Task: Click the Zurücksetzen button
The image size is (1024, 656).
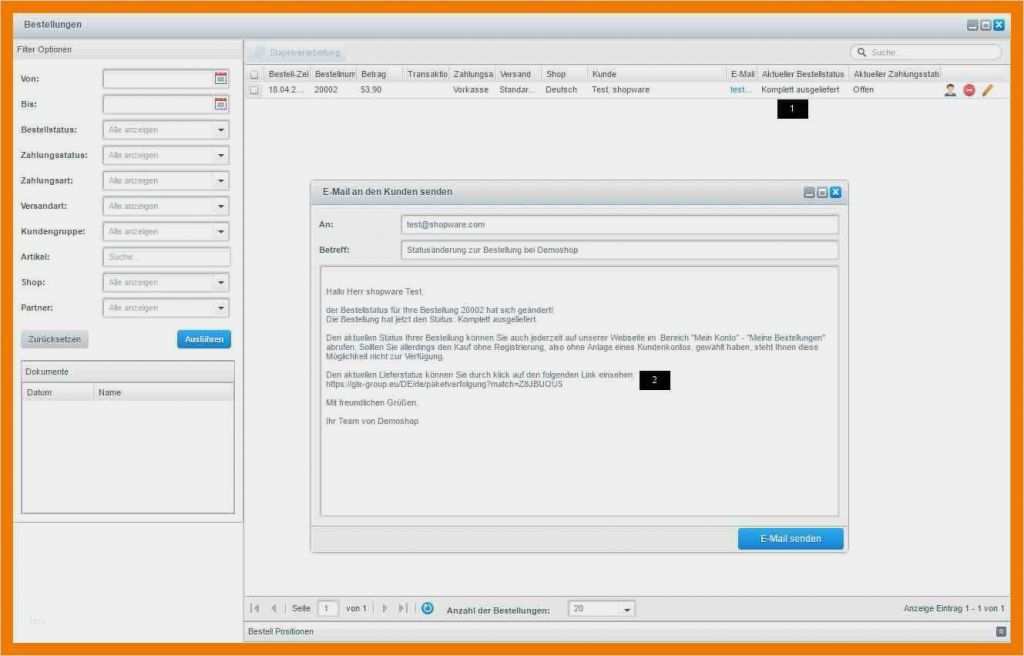Action: 54,339
